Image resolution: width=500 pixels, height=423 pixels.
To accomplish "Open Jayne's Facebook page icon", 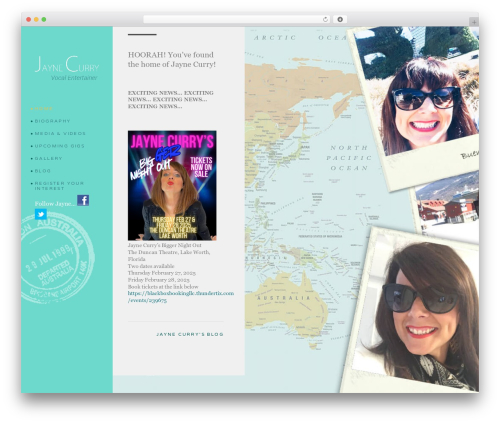I will tap(83, 200).
